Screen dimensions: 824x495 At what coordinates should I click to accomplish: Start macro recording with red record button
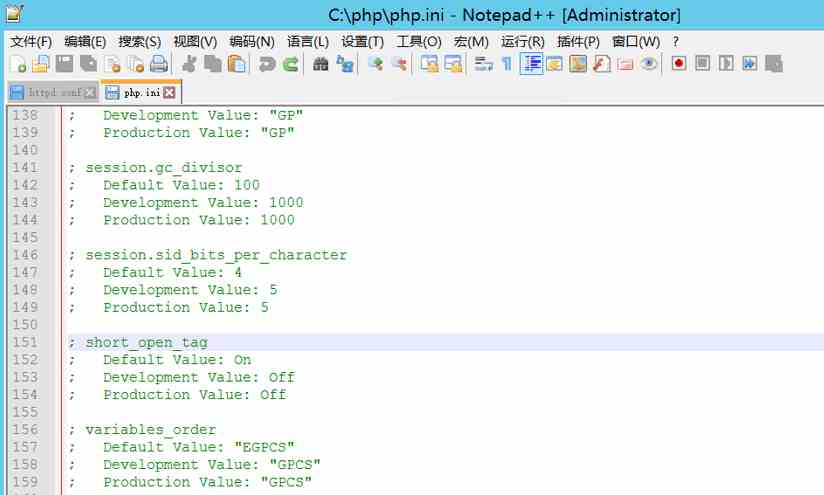679,64
